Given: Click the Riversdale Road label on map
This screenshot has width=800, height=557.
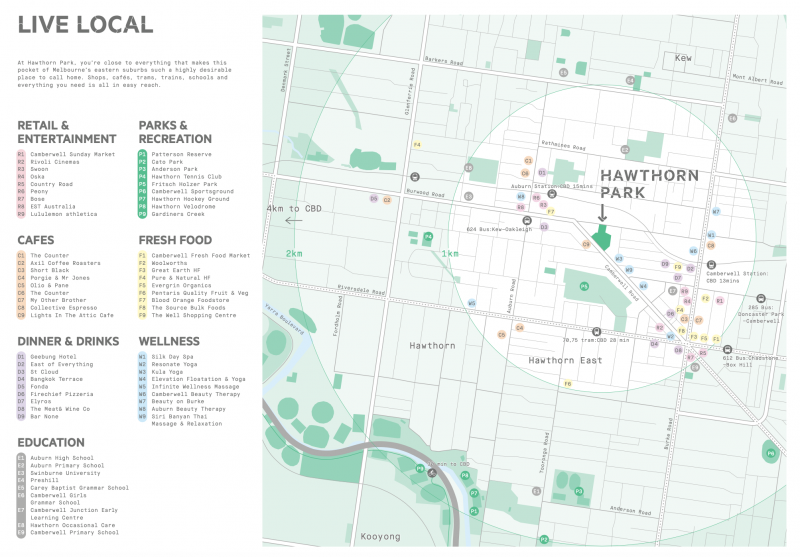Looking at the screenshot, I should 361,290.
